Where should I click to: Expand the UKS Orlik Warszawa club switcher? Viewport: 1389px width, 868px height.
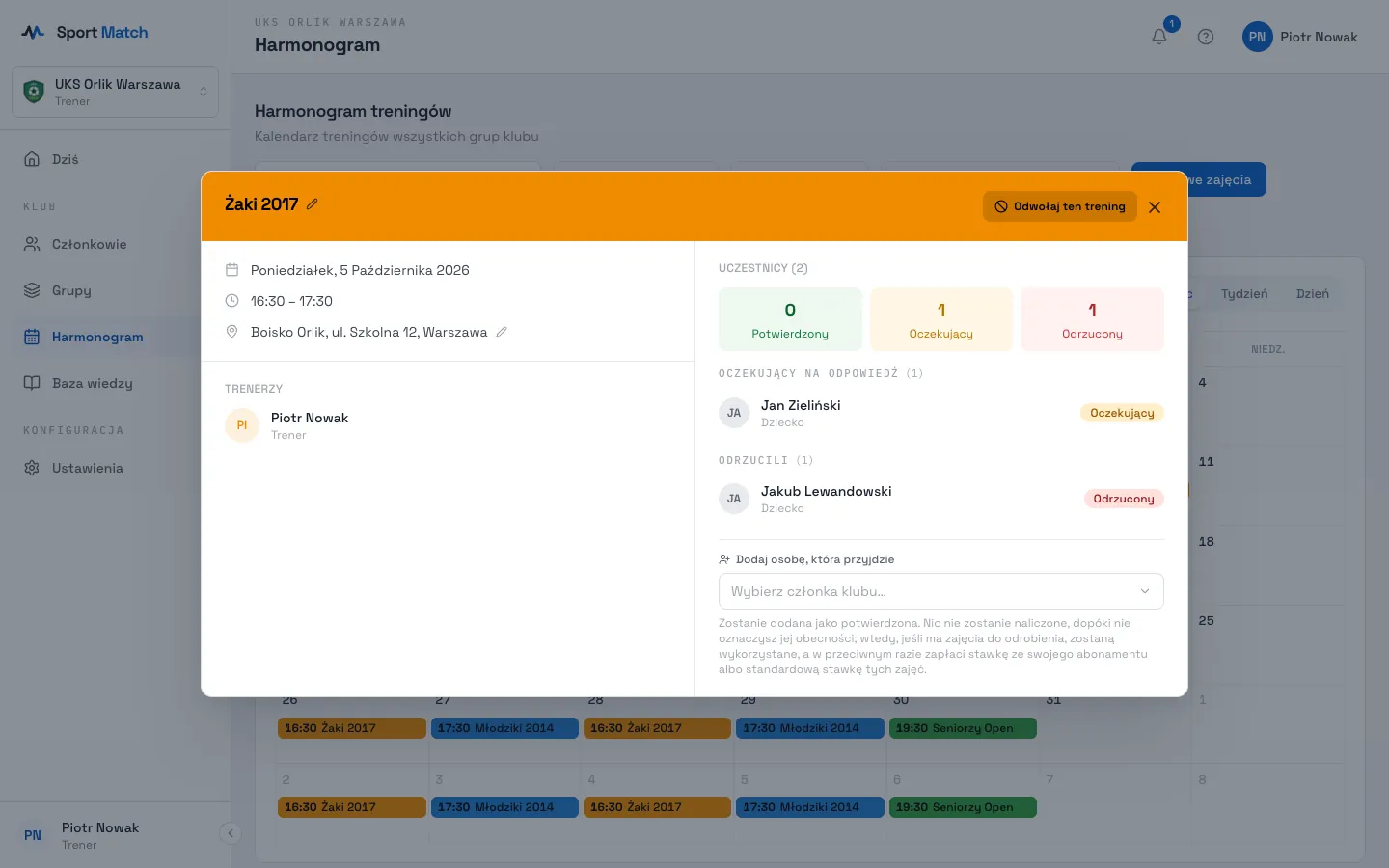(116, 92)
